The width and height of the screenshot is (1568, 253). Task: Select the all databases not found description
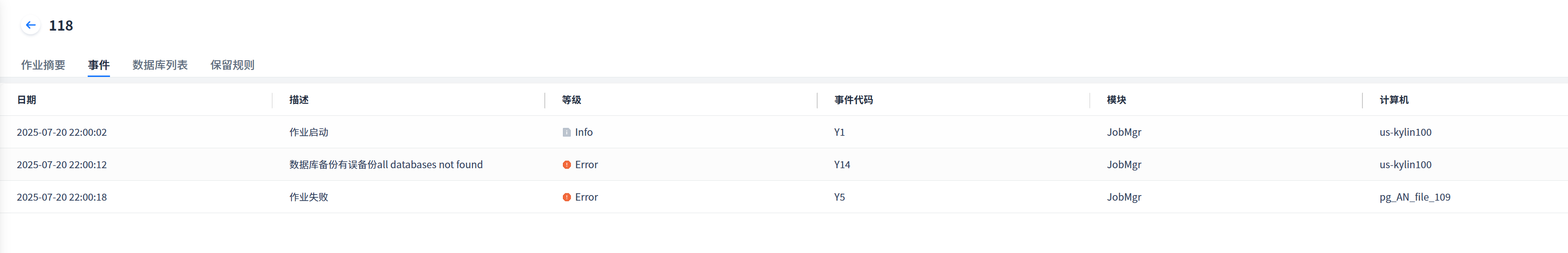386,165
